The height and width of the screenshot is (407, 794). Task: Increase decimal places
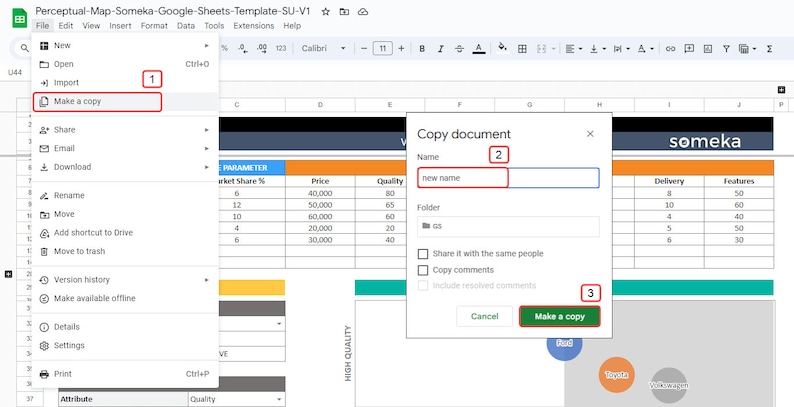(262, 49)
